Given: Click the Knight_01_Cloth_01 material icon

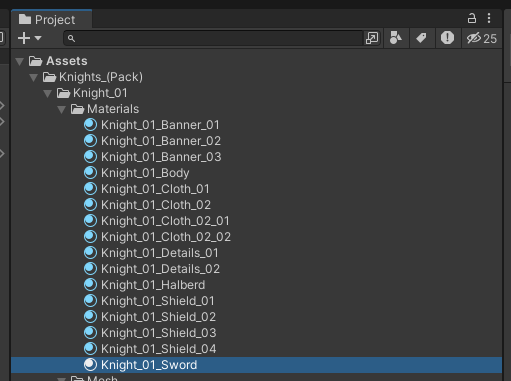Looking at the screenshot, I should pyautogui.click(x=90, y=189).
